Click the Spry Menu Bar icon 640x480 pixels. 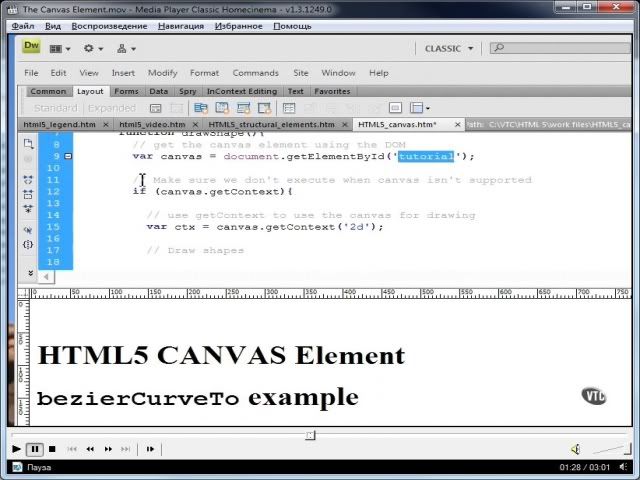point(201,108)
